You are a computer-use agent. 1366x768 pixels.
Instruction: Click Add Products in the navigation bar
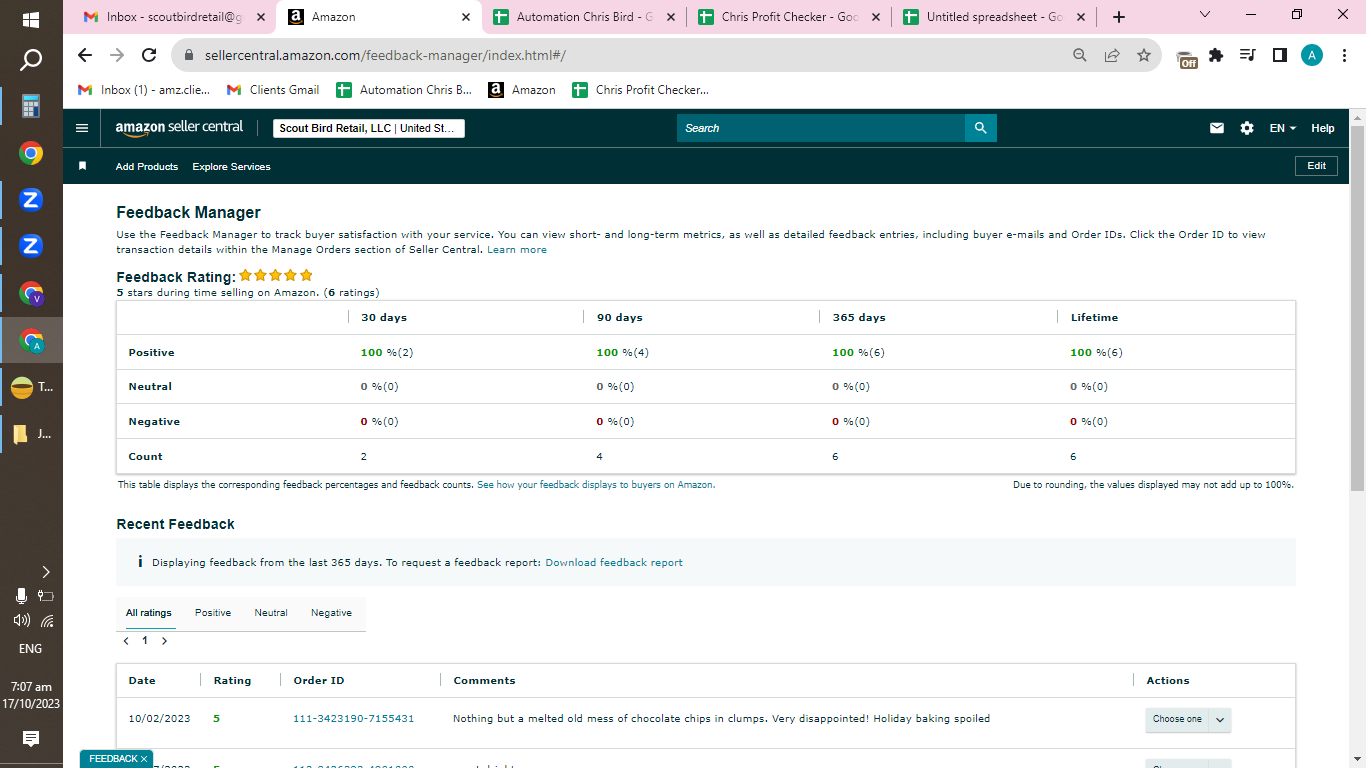tap(147, 166)
